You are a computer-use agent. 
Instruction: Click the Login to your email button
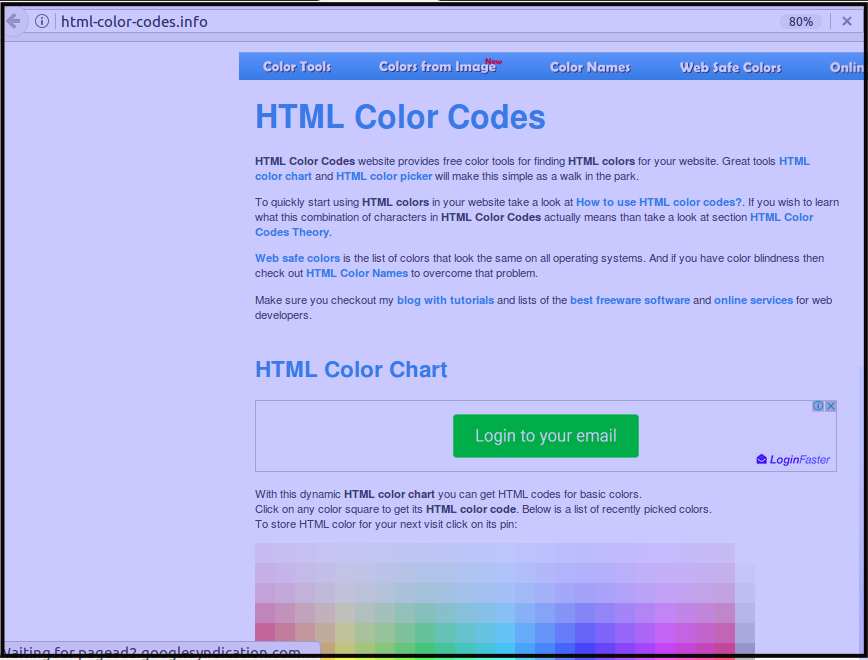coord(546,436)
